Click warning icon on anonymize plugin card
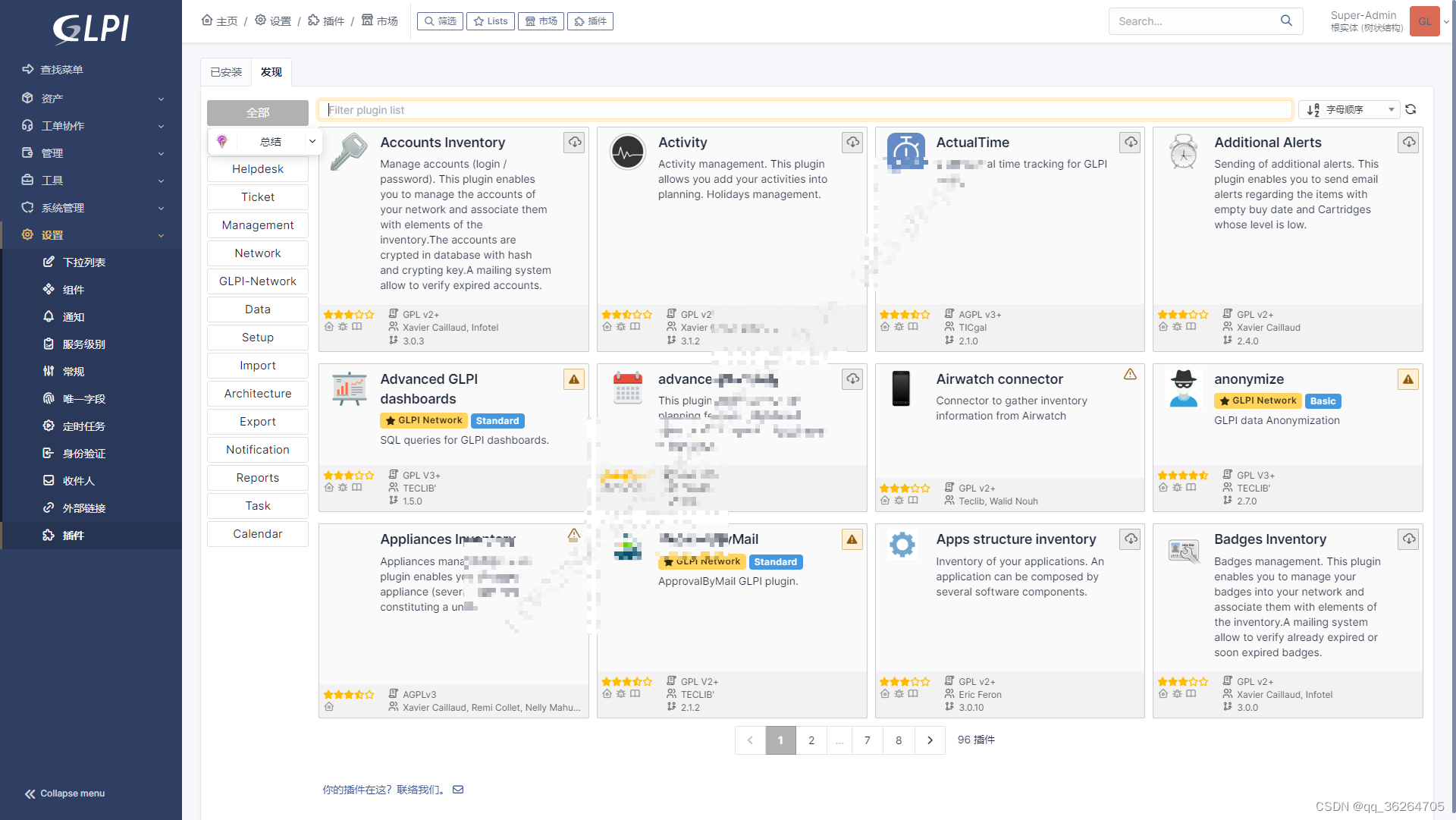 point(1408,379)
